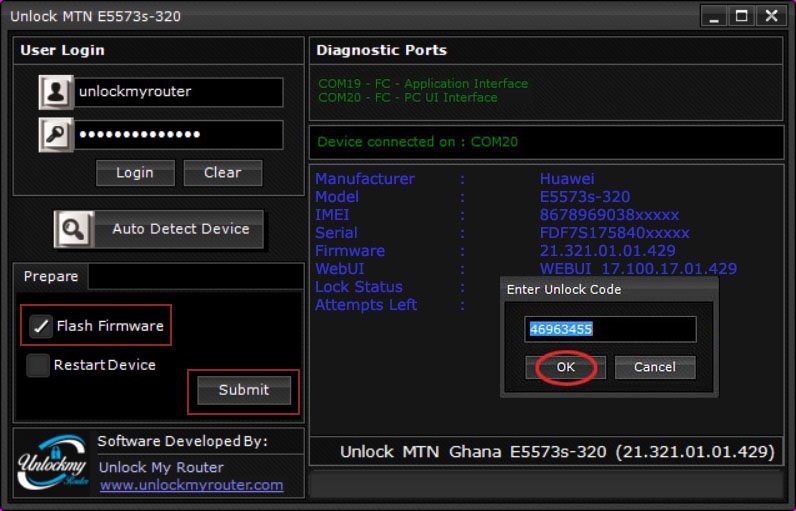Click the Submit button
Viewport: 796px width, 511px height.
click(x=244, y=390)
